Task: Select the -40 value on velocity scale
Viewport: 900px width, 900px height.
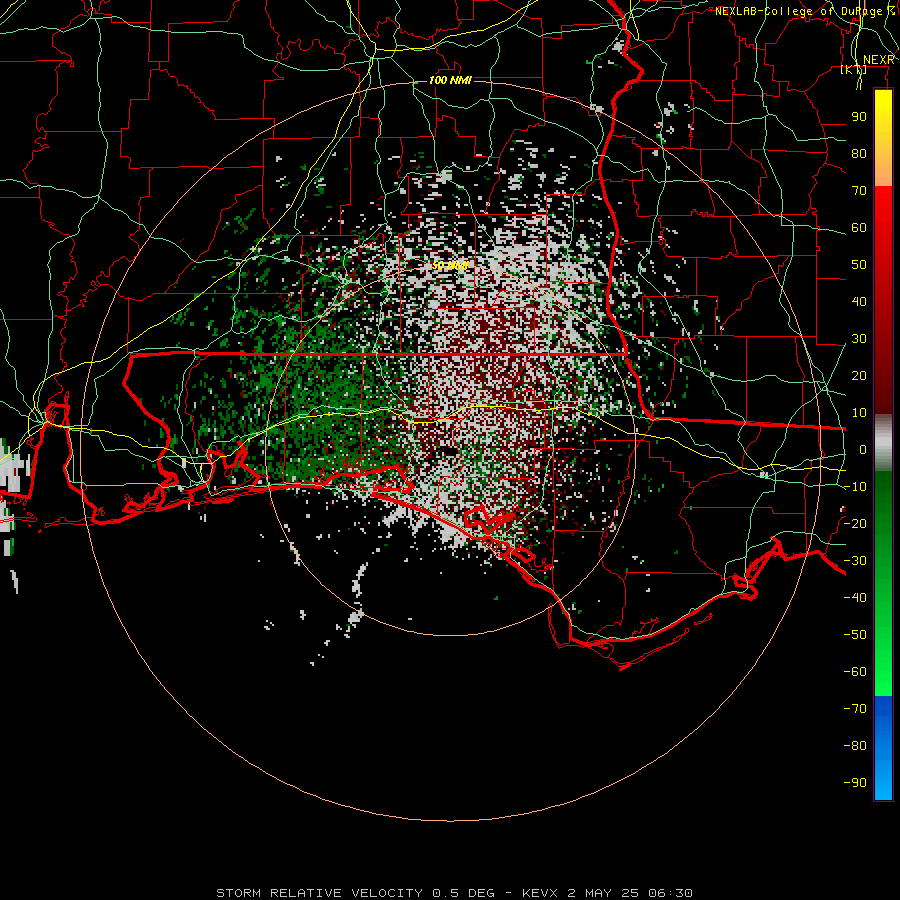Action: pos(855,598)
